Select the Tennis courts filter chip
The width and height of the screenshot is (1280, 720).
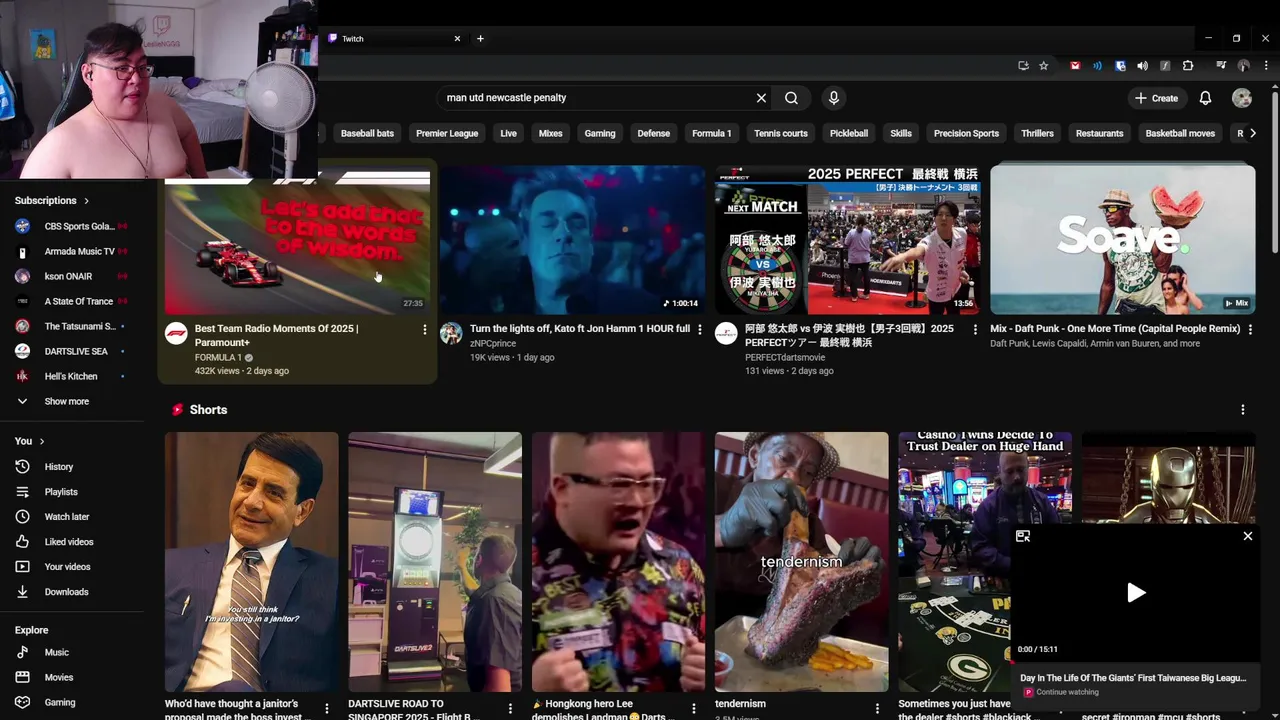[781, 133]
